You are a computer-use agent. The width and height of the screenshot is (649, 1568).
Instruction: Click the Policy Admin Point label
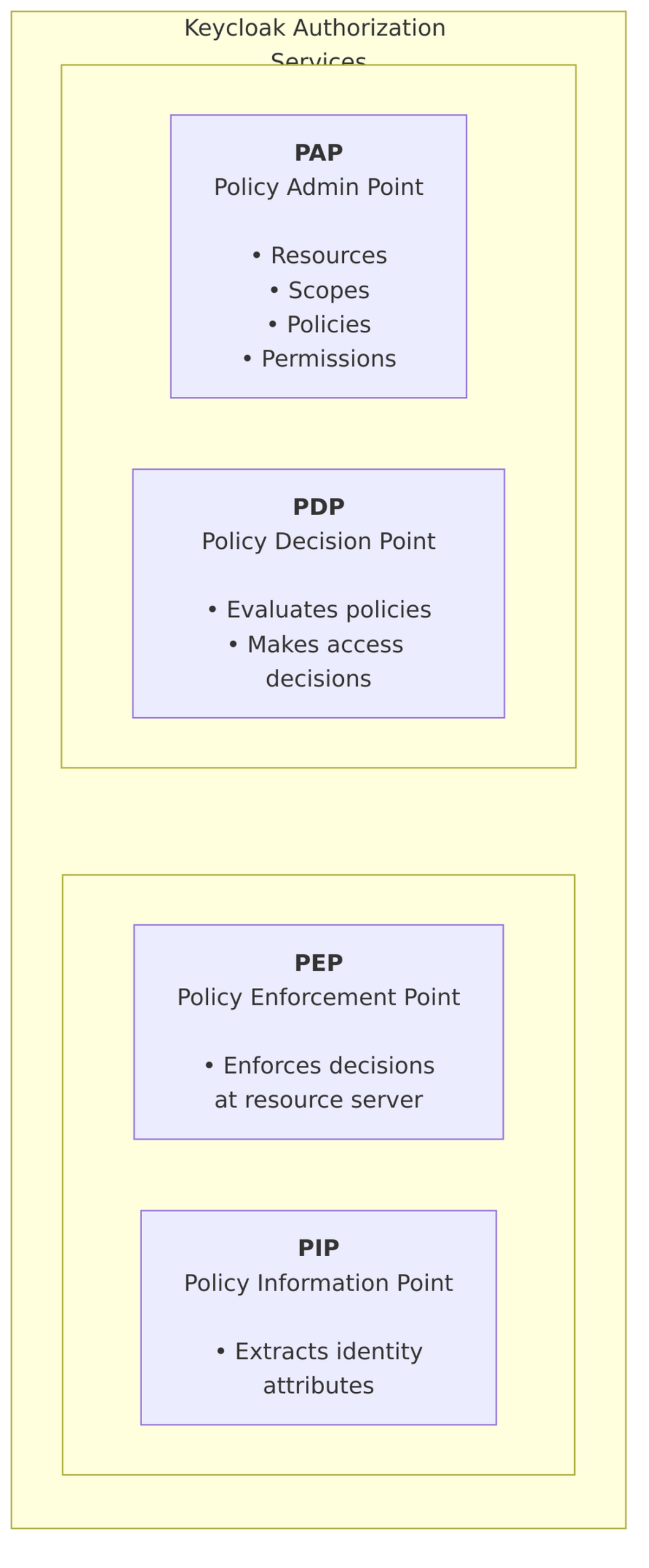tap(318, 187)
